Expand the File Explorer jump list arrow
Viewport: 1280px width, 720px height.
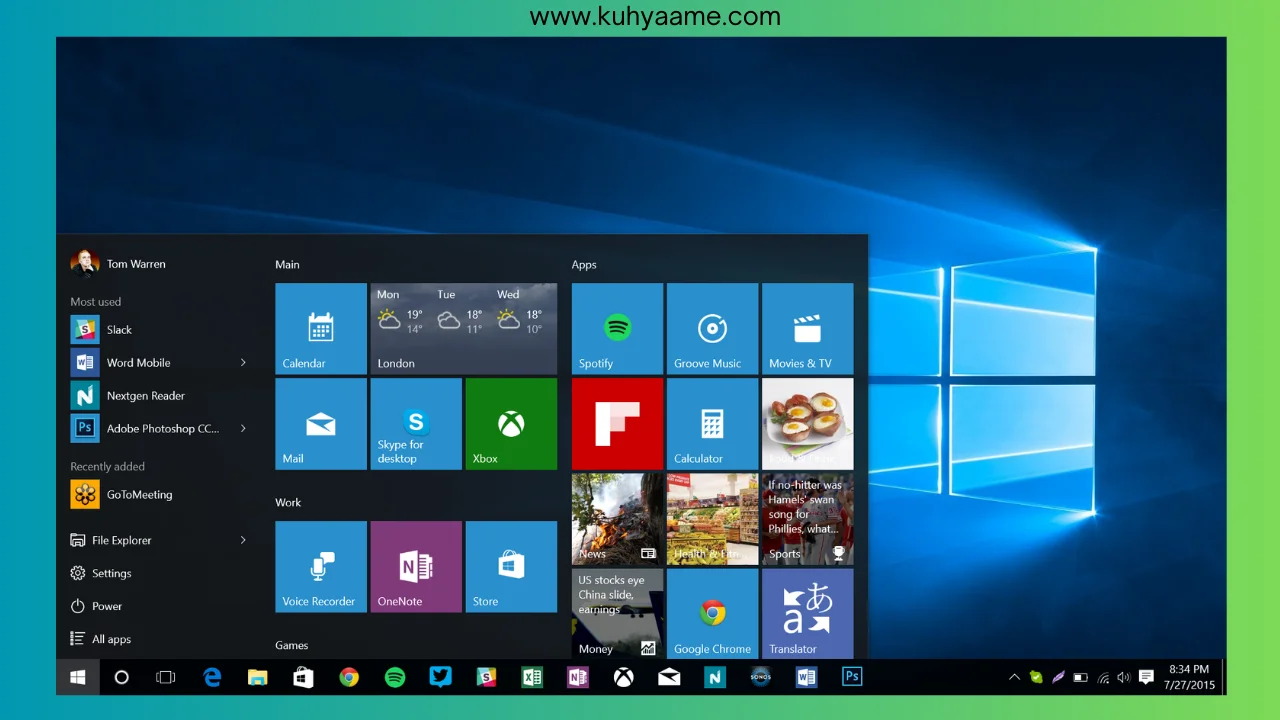(x=243, y=540)
